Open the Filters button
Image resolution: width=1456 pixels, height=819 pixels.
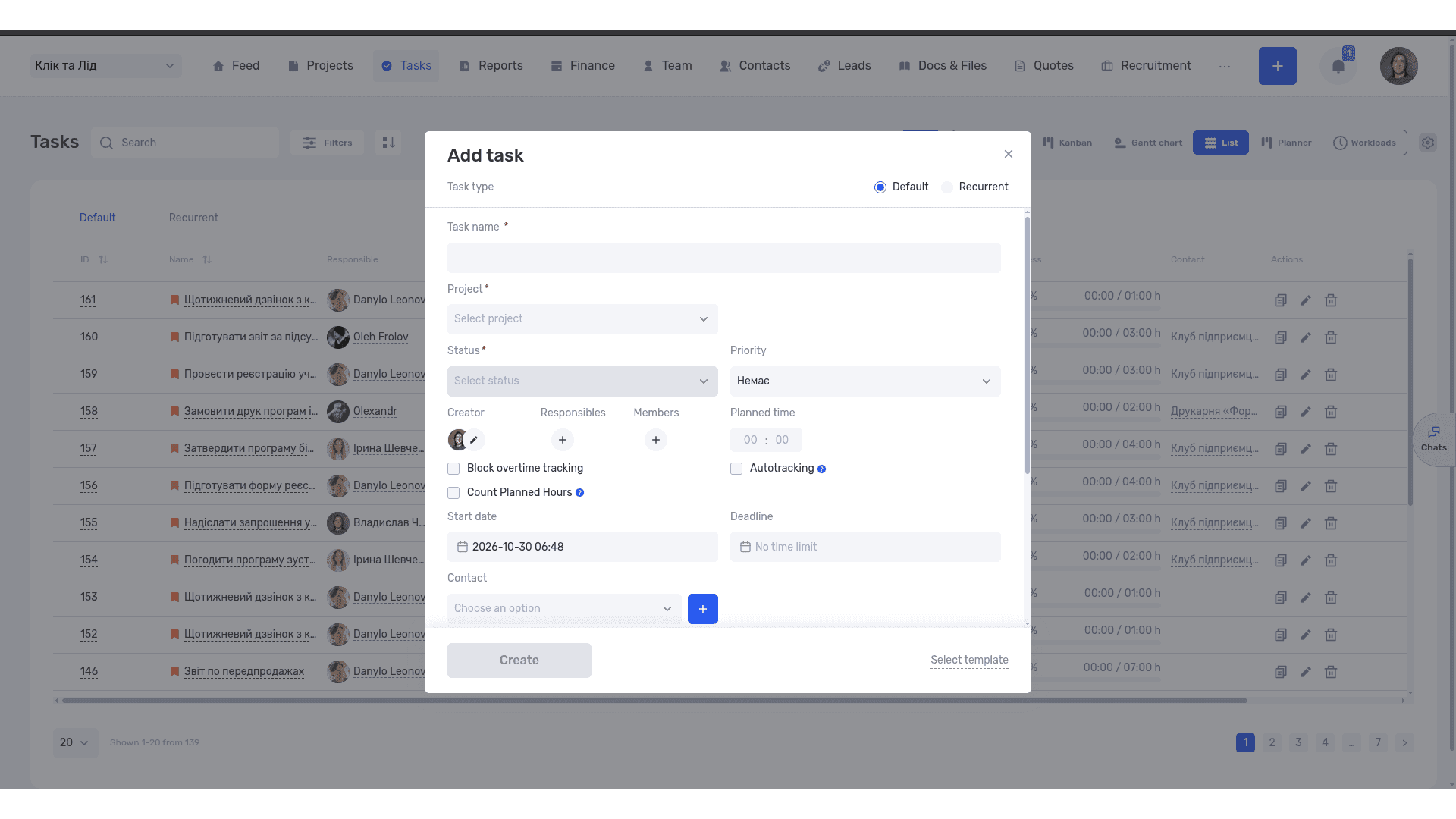coord(327,143)
